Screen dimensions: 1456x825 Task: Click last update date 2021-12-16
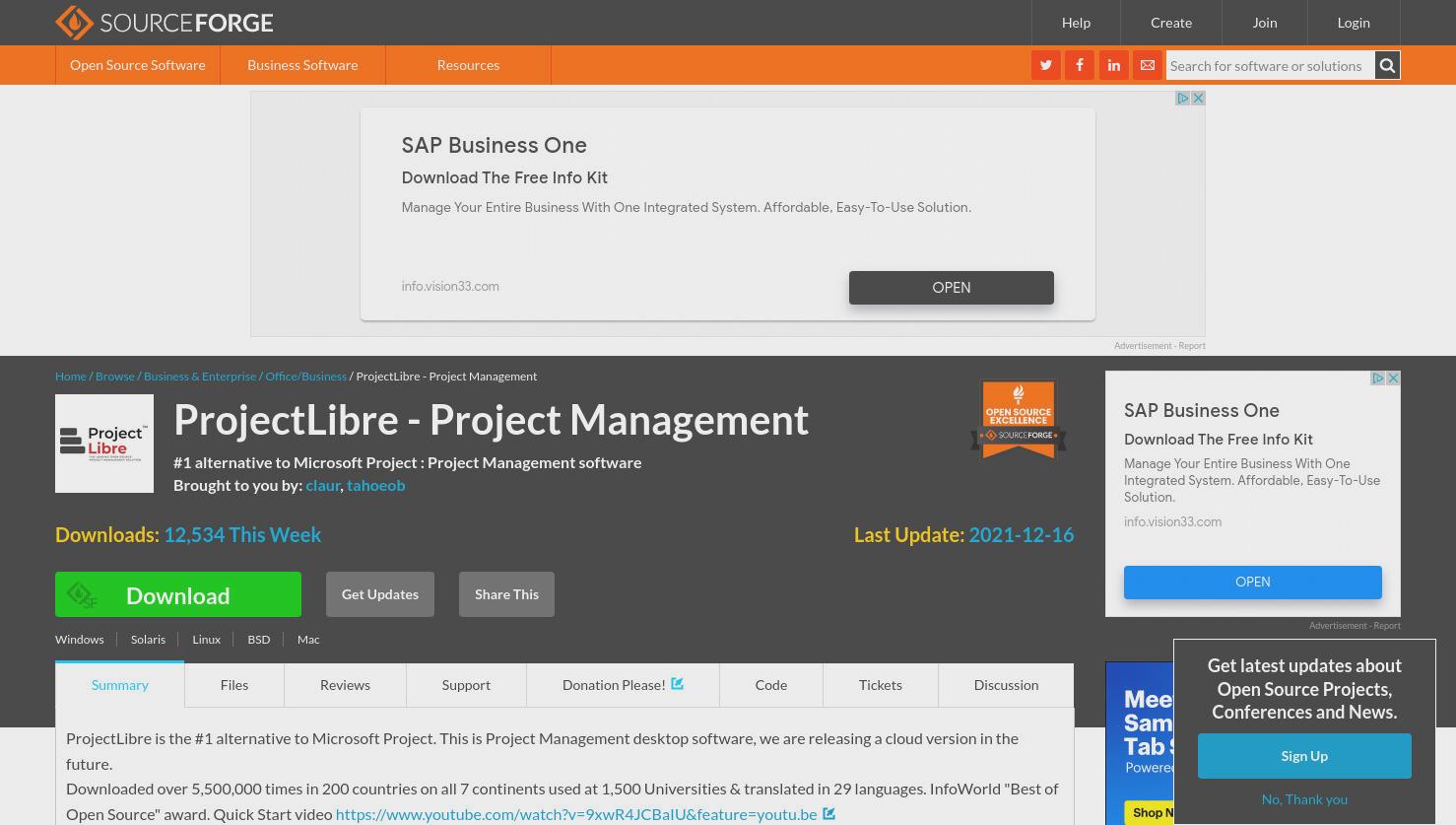point(1022,534)
